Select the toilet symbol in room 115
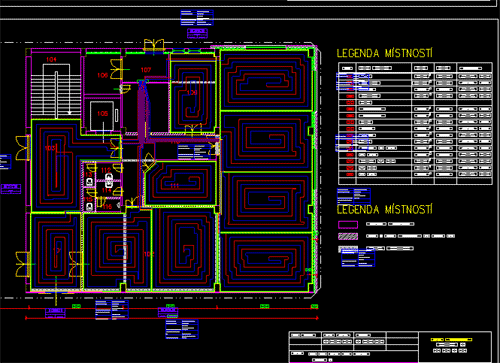 89,207
